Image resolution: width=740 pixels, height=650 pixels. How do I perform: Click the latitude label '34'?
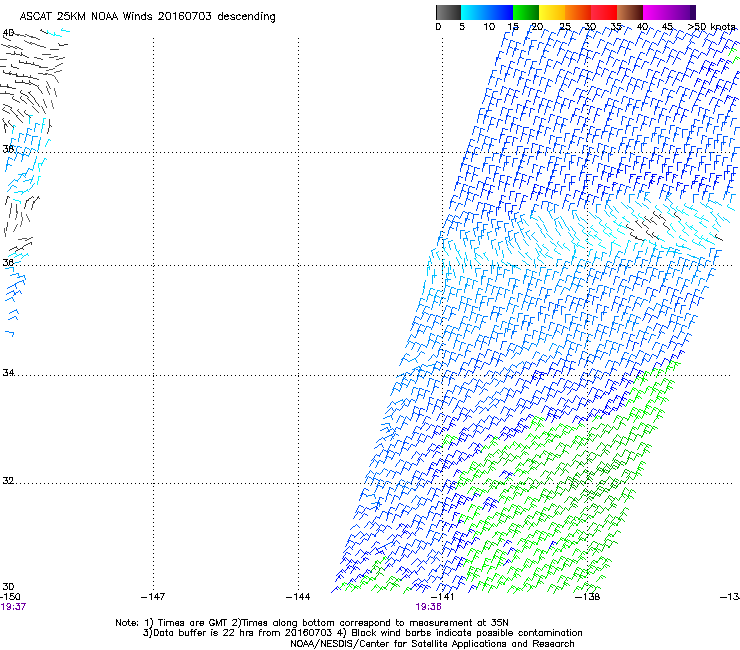pos(8,372)
